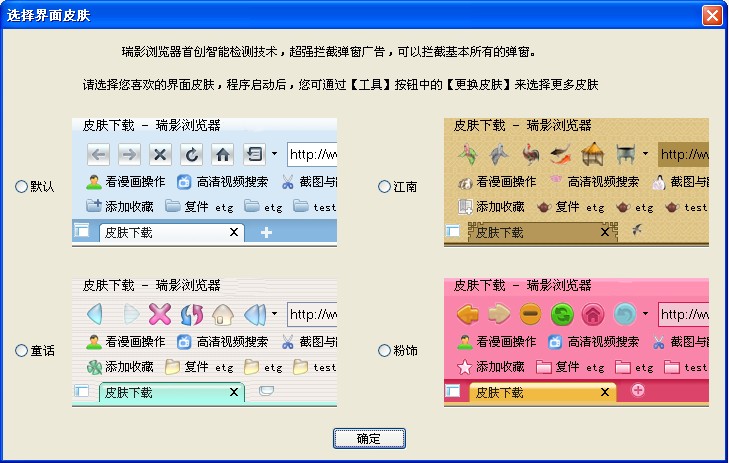This screenshot has width=729, height=463.
Task: Choose the 江南 skin option
Action: pos(384,187)
